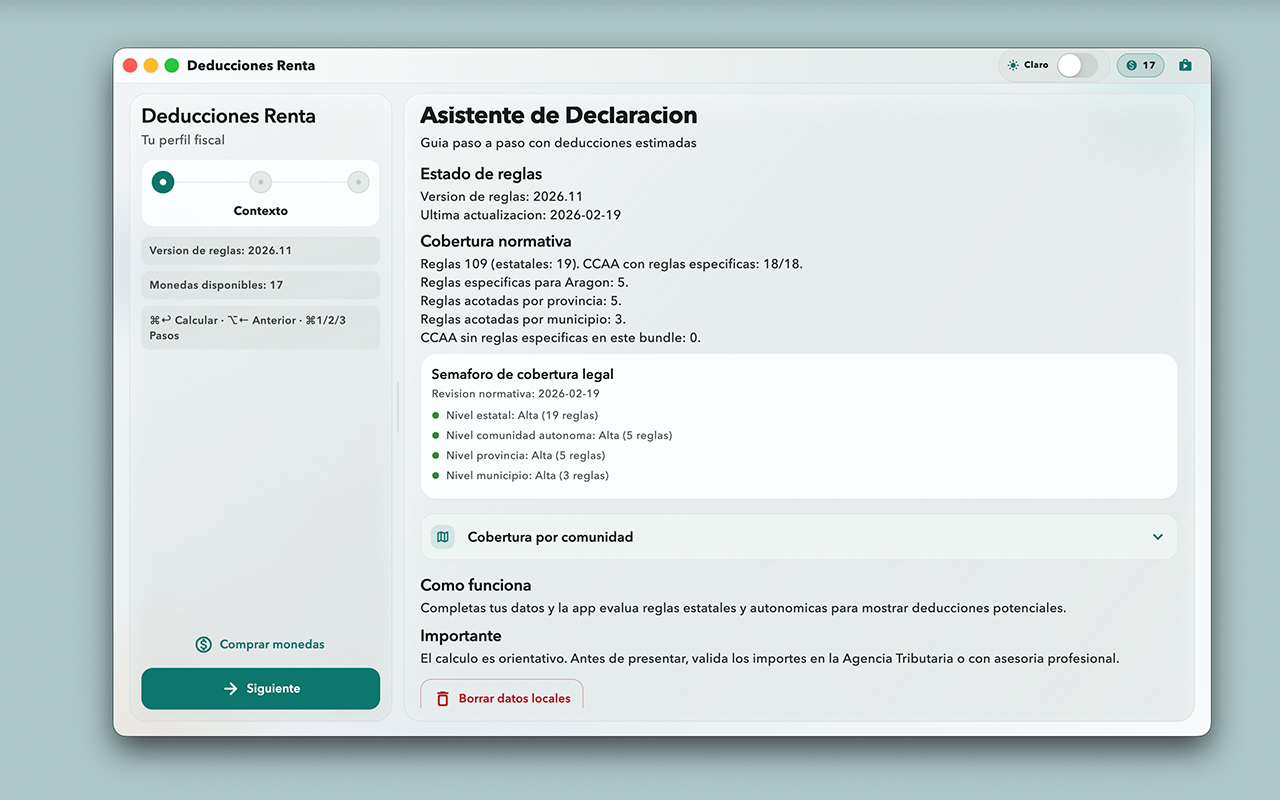Toggle the Claro theme switch

[1077, 65]
